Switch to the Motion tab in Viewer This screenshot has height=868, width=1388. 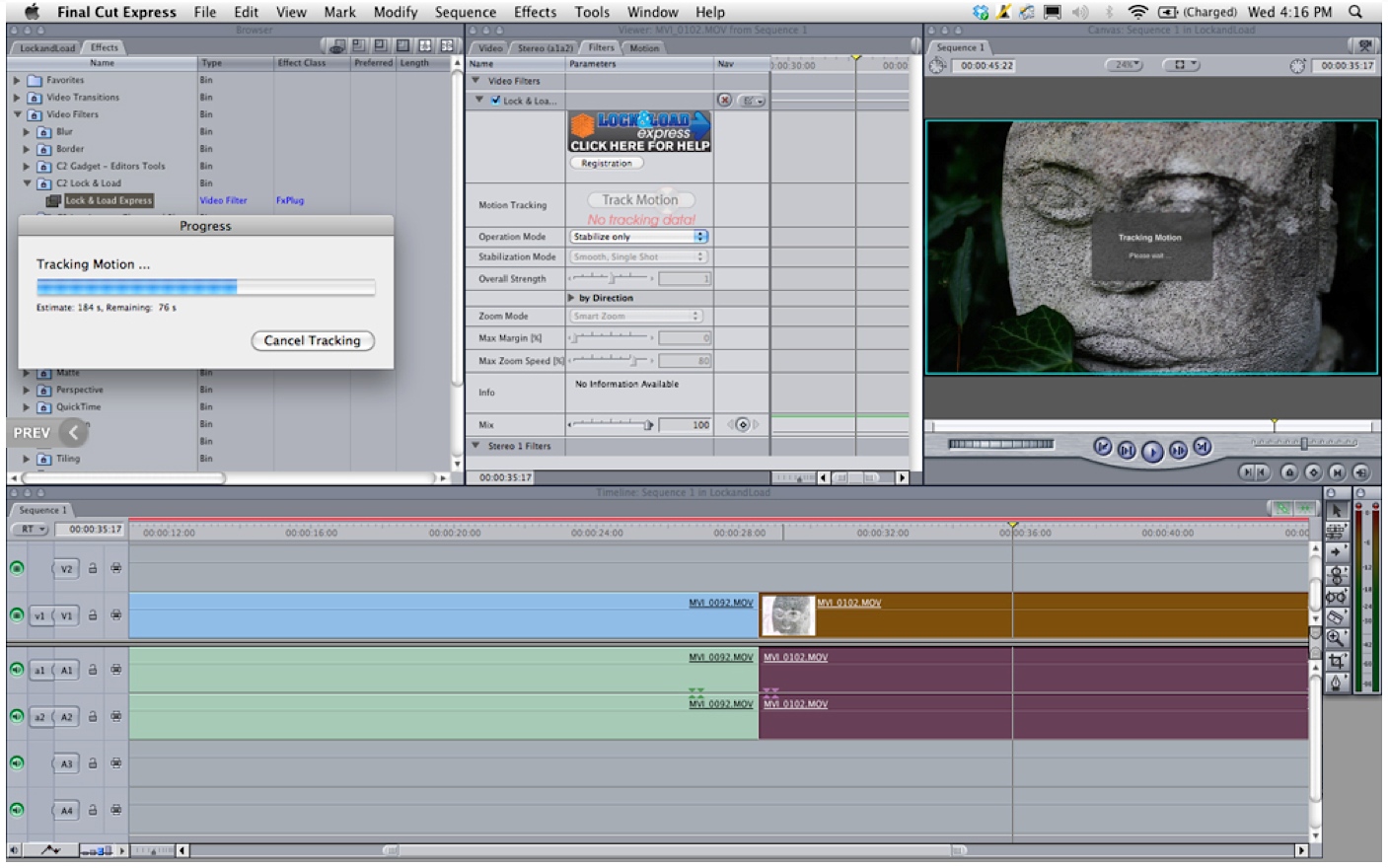tap(644, 47)
